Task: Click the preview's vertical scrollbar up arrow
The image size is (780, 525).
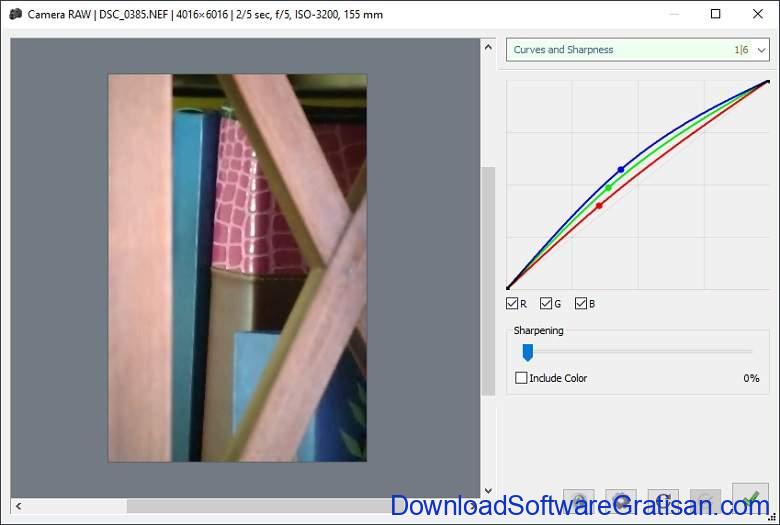Action: click(488, 47)
